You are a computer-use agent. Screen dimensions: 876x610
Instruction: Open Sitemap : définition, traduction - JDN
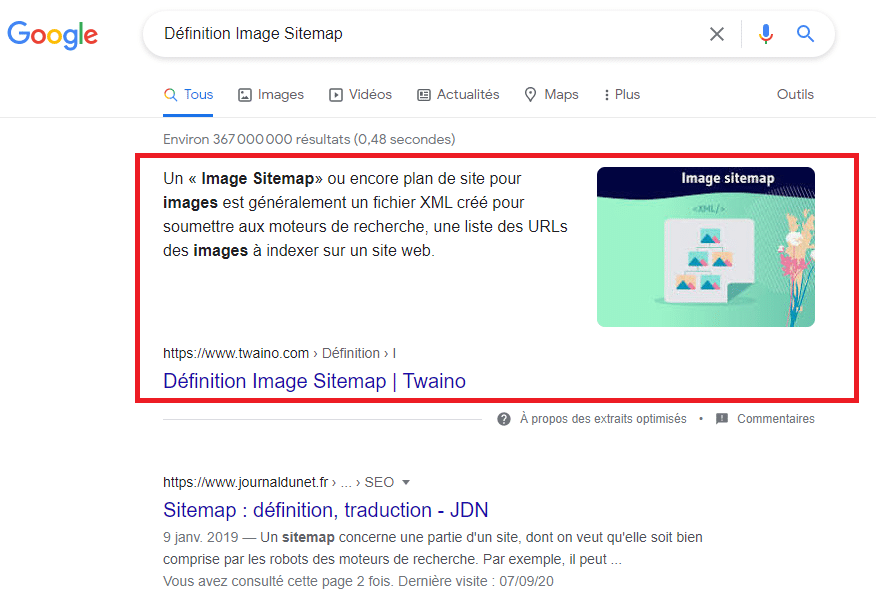(325, 510)
